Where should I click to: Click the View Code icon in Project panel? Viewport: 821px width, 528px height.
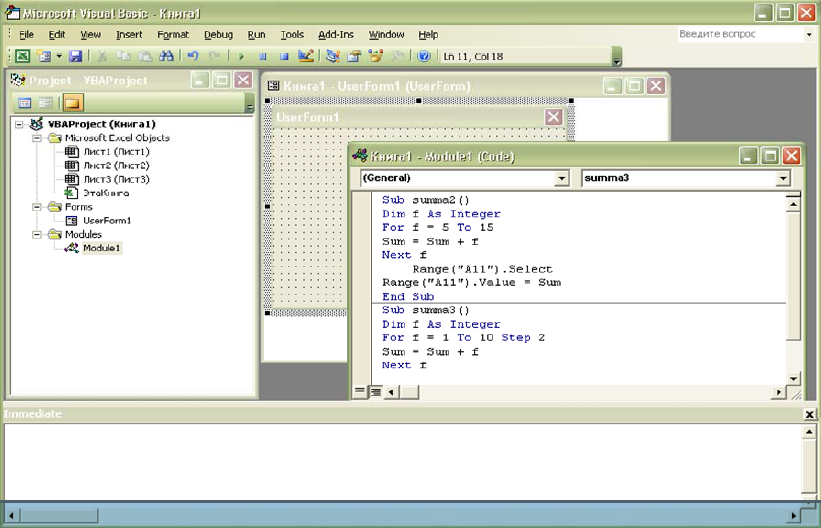tap(25, 103)
